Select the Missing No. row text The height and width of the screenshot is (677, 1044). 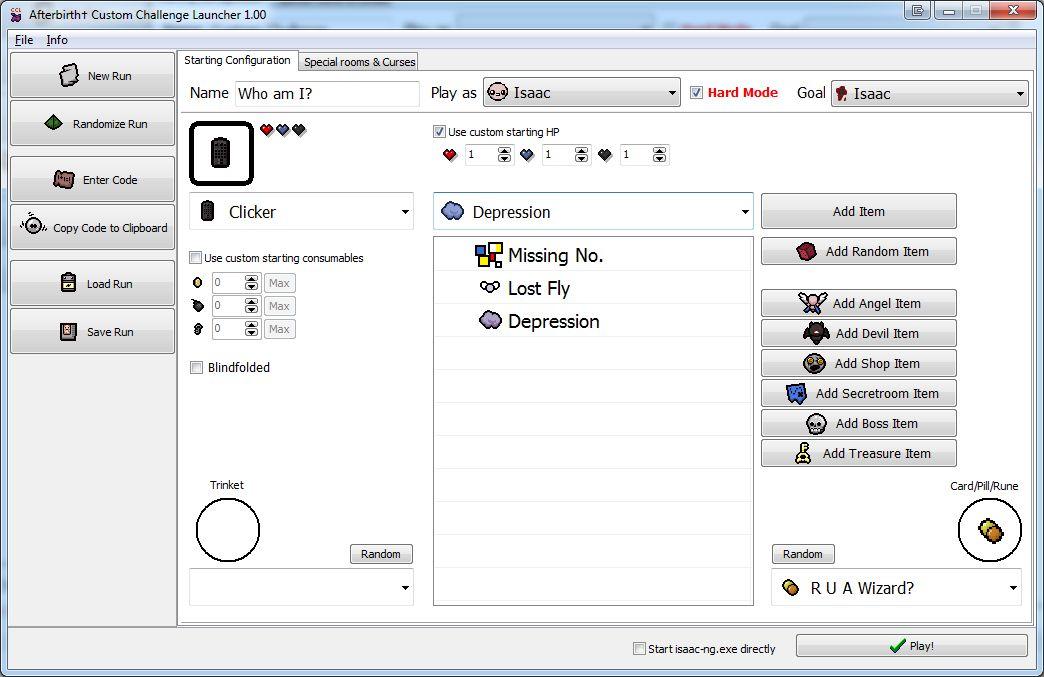(x=555, y=255)
